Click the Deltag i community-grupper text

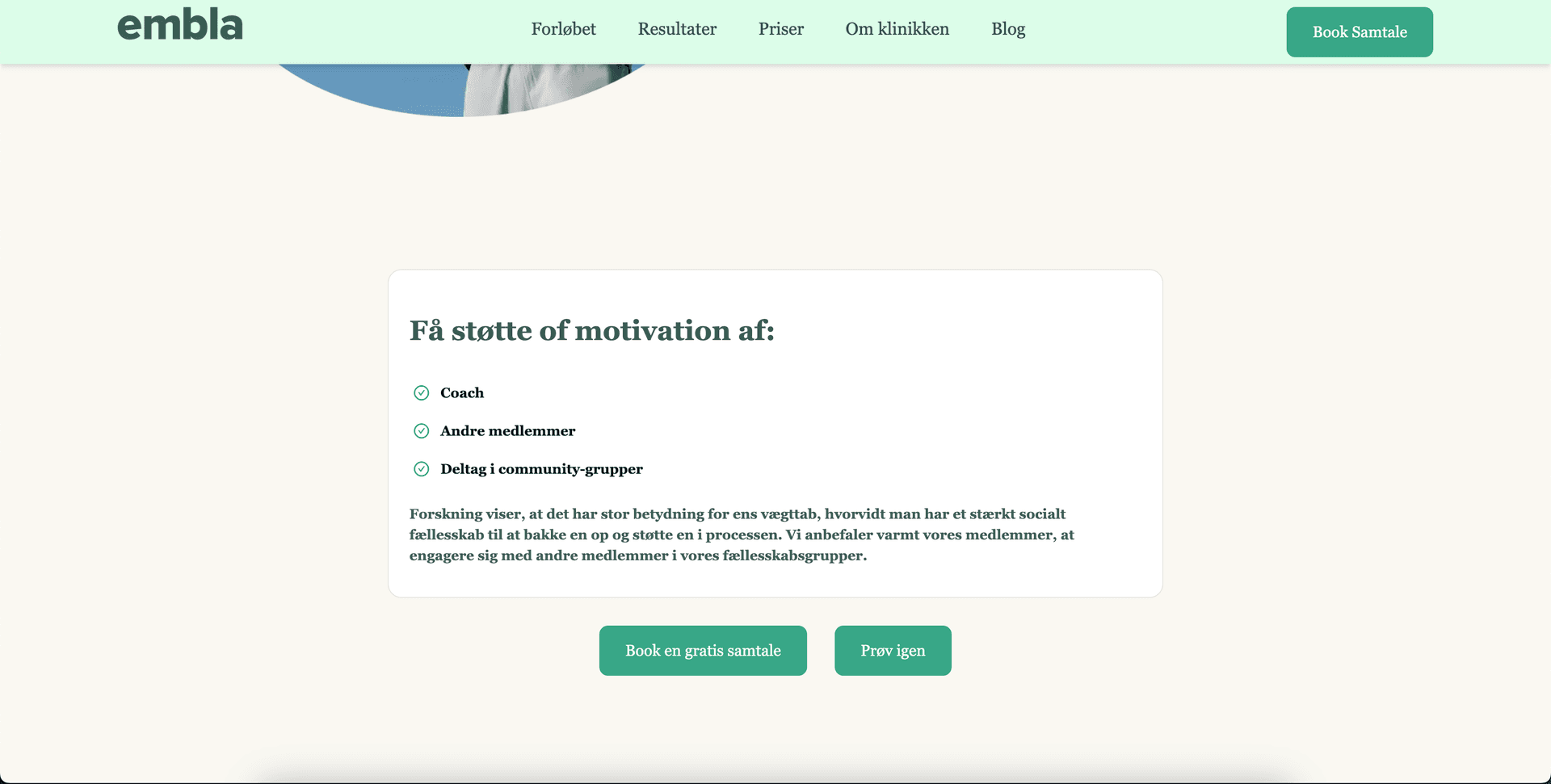click(x=541, y=469)
